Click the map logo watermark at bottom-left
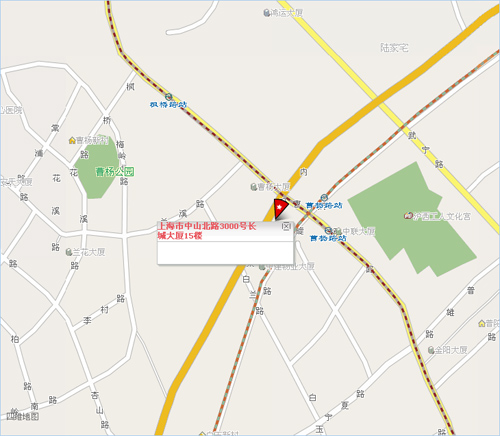Screen dimensions: 500x436 [x=23, y=416]
